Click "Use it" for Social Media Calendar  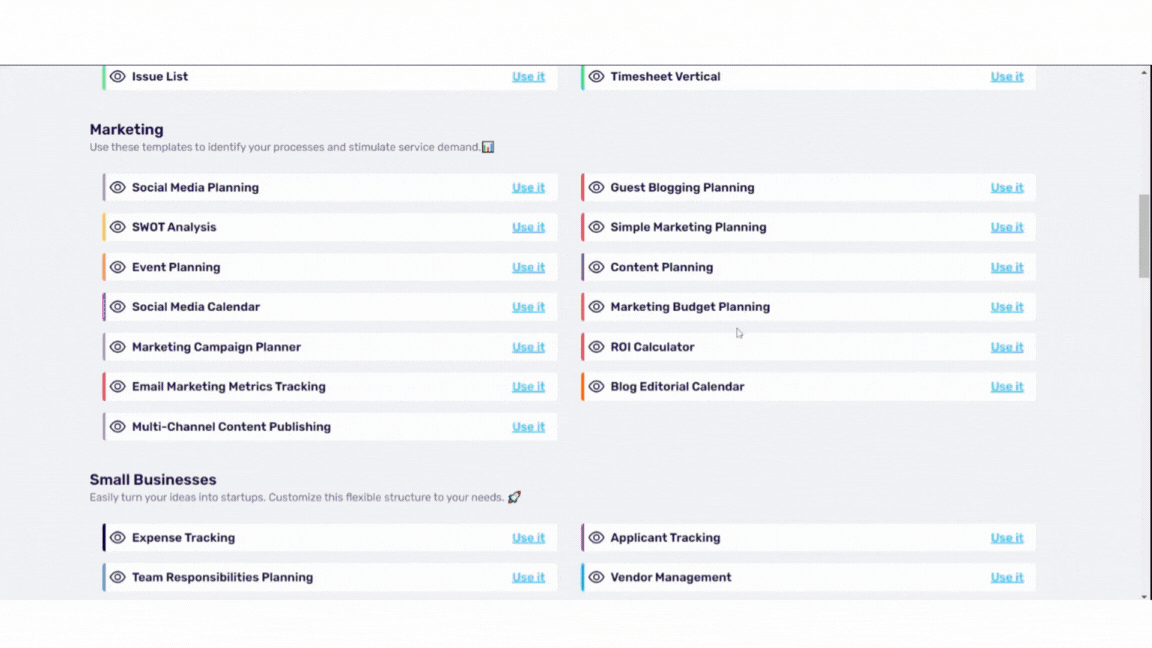528,307
